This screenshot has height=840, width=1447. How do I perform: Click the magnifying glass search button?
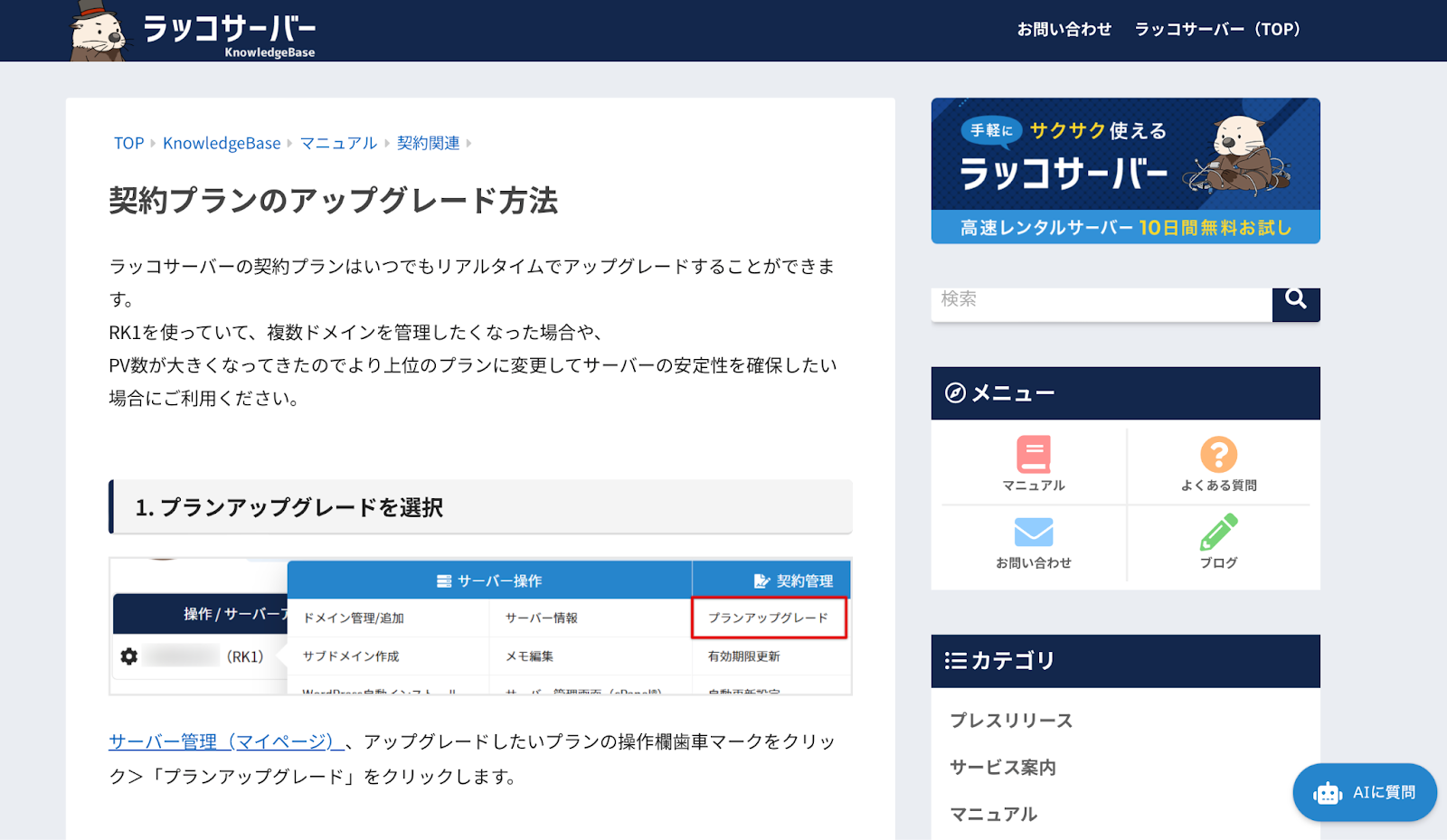click(1296, 304)
